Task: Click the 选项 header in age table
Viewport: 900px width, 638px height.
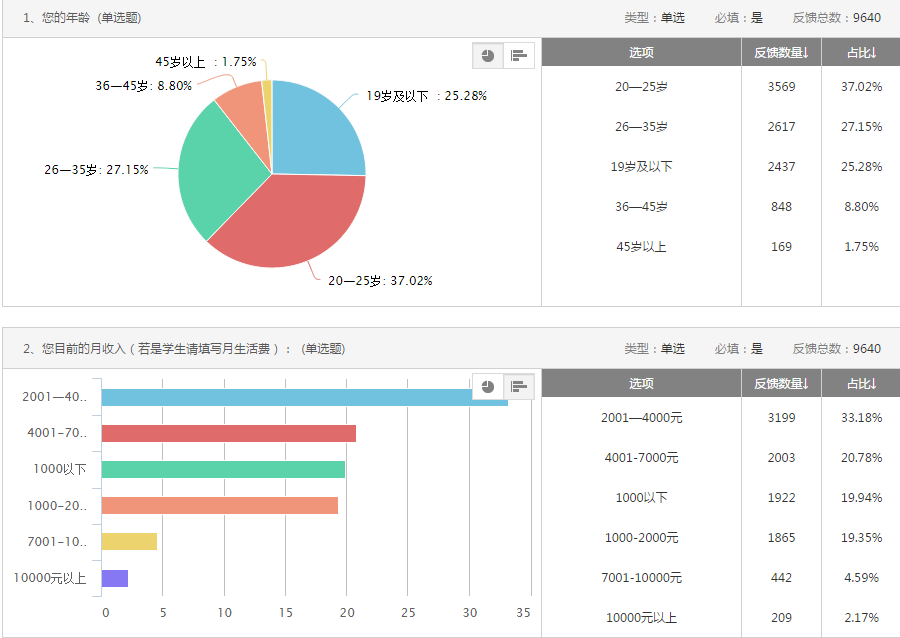Action: (641, 52)
